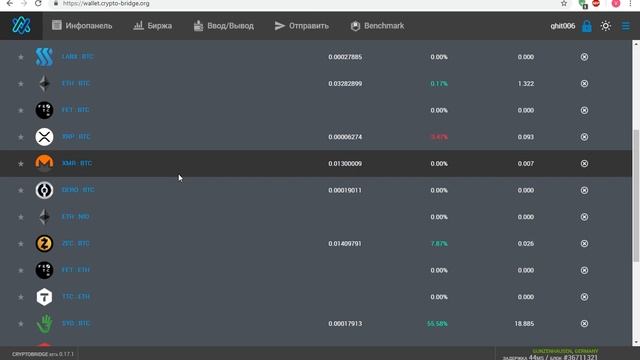Remove the DERO : BTC row
Screen dimensions: 640x360
584,190
